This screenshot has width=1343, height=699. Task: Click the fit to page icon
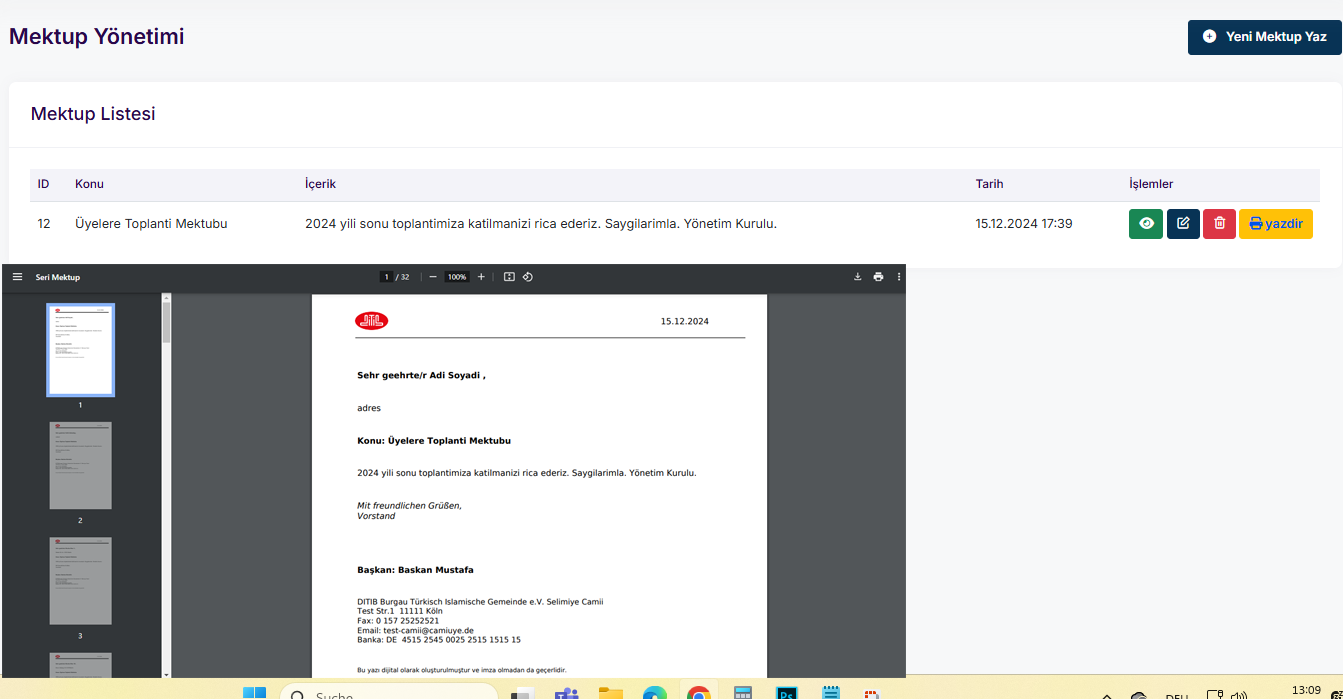(x=509, y=277)
